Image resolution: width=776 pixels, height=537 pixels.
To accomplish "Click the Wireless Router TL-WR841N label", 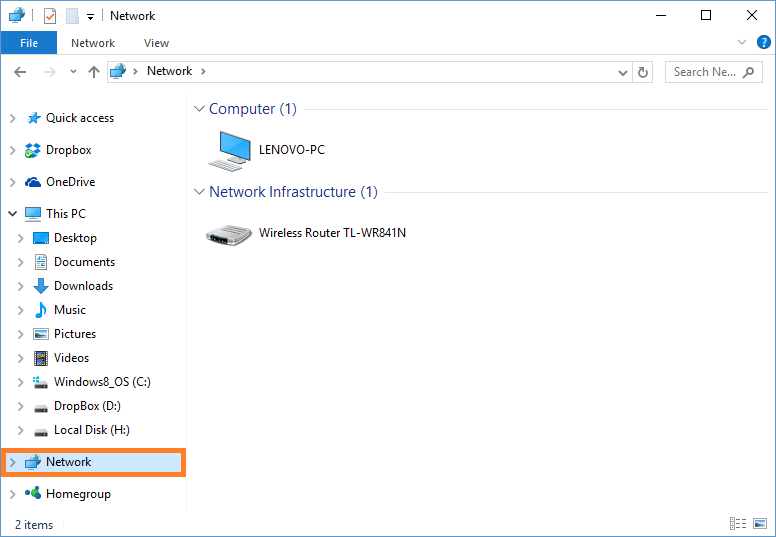I will point(332,233).
